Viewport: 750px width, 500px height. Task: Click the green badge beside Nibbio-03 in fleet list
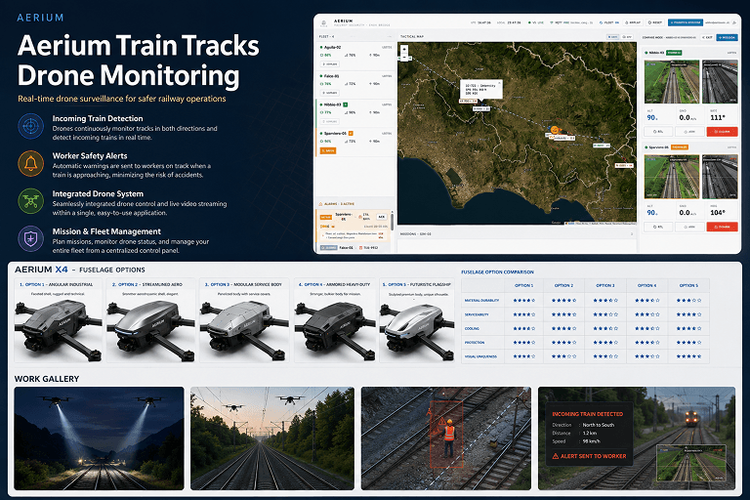[x=345, y=104]
